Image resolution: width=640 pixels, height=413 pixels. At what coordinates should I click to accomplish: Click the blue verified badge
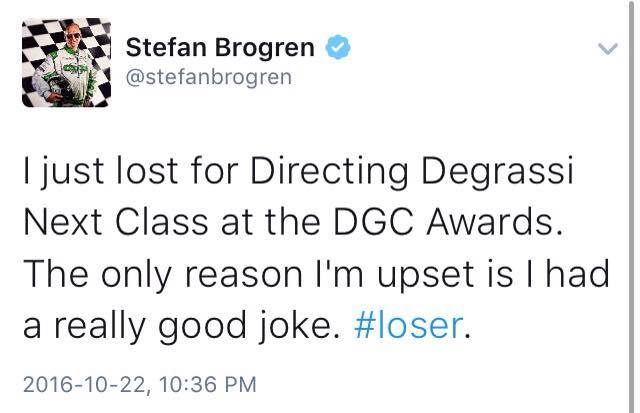pos(337,46)
